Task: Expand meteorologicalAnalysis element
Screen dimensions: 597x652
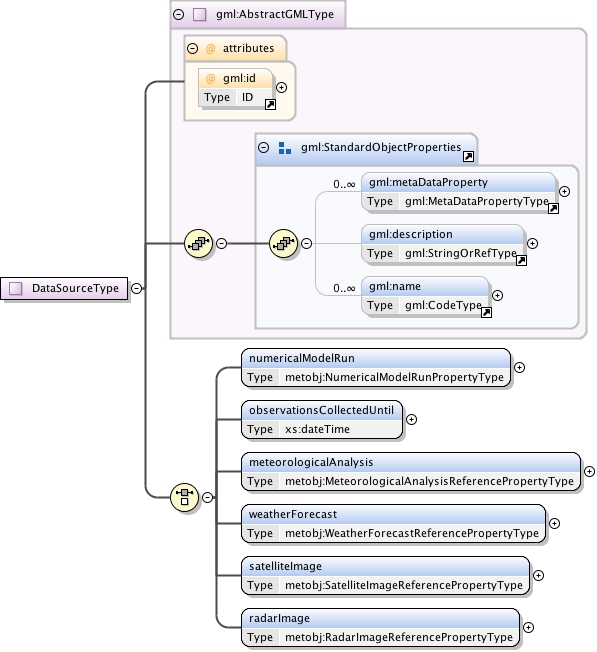Action: (589, 471)
